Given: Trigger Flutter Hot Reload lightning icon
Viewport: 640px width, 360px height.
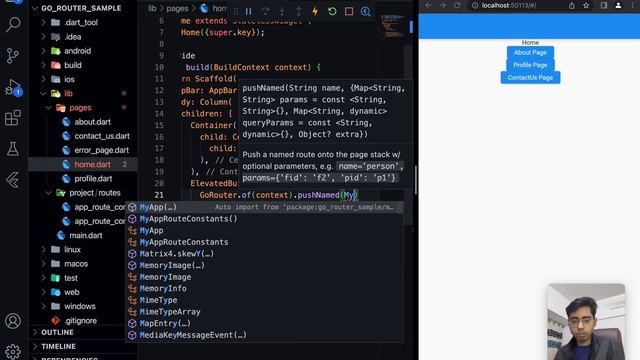Looking at the screenshot, I should (315, 11).
